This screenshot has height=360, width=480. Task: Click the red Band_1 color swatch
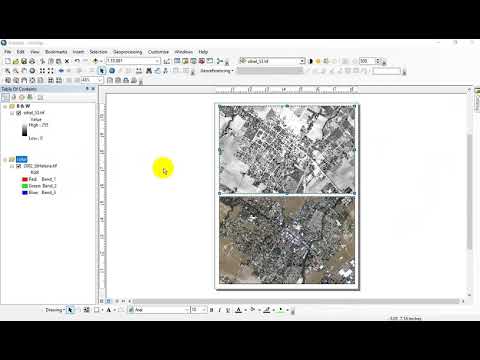25,179
